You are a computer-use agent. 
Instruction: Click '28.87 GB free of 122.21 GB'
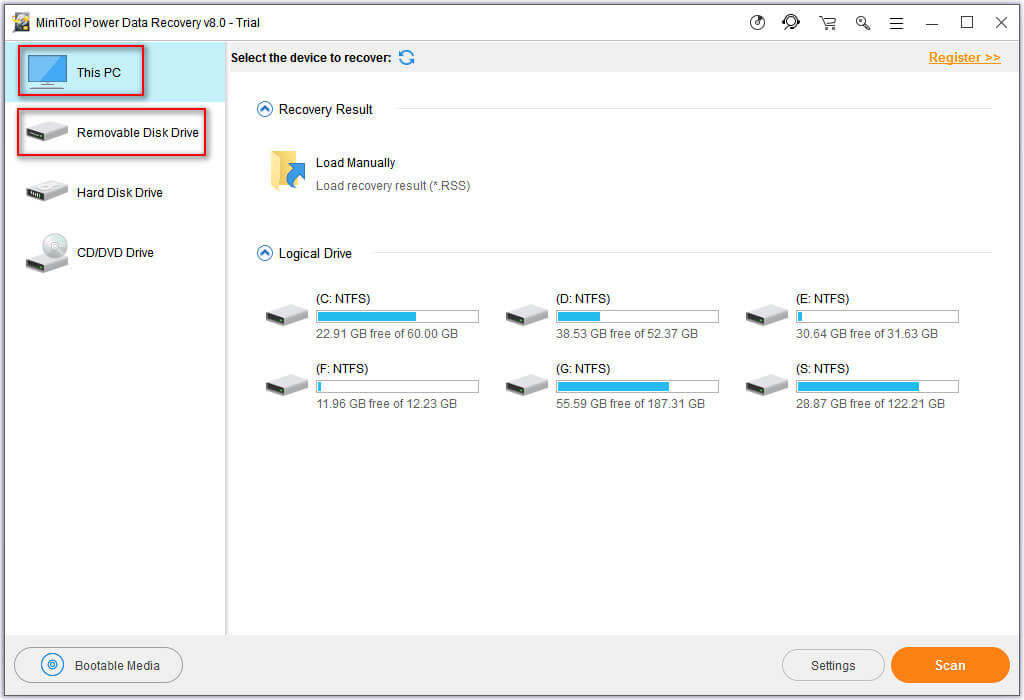(x=870, y=404)
